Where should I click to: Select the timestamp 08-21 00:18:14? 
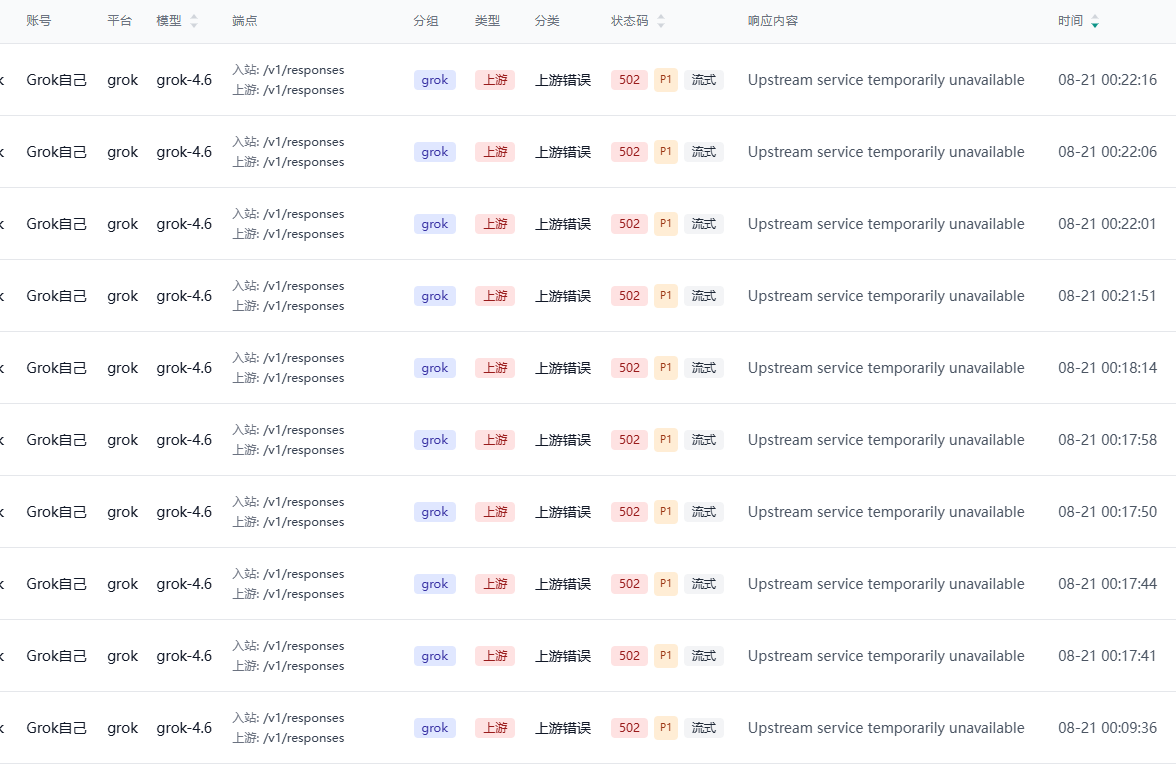click(1108, 368)
